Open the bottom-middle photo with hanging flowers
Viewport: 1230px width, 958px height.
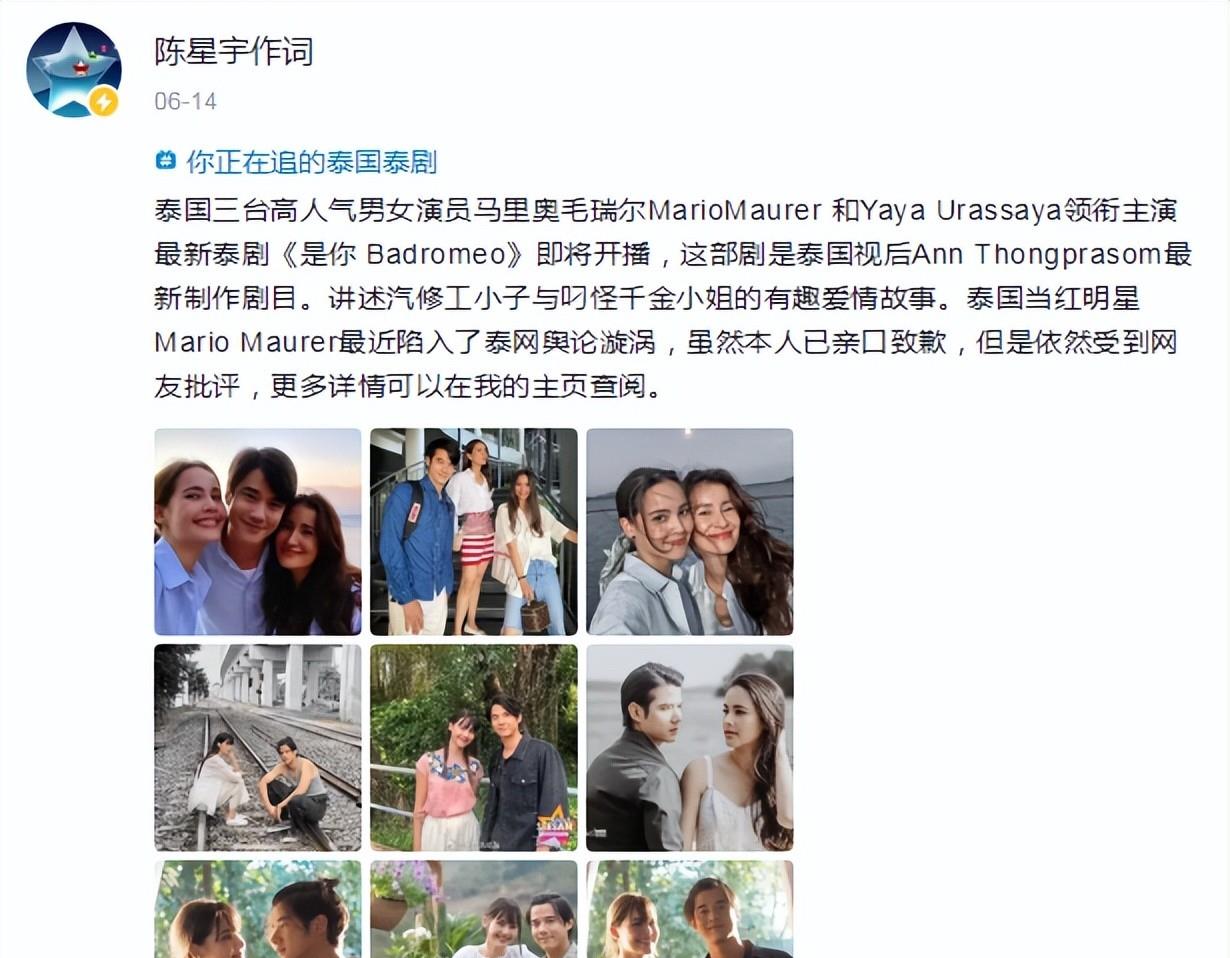[474, 909]
